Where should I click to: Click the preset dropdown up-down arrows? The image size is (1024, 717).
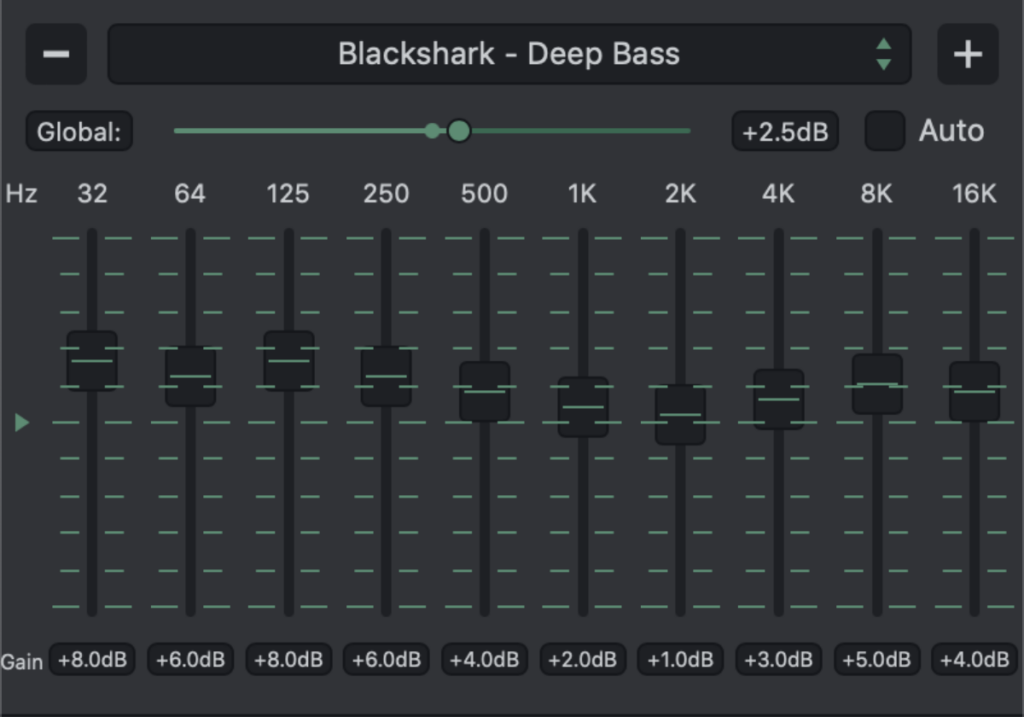(x=883, y=54)
